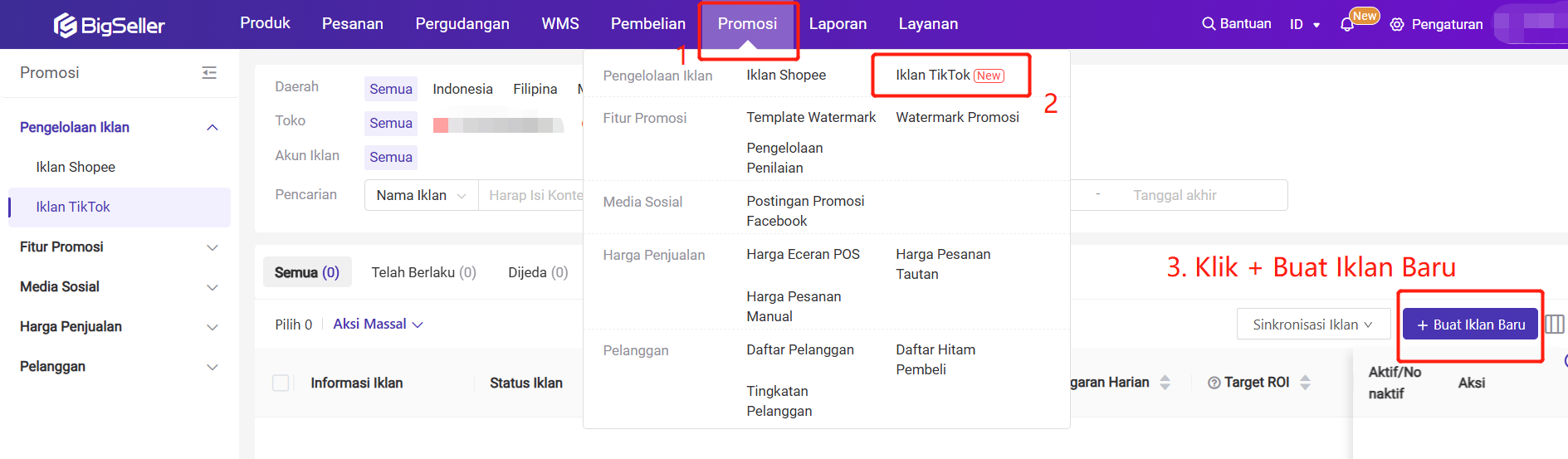Collapse the Promosi sidebar menu icon

(209, 73)
